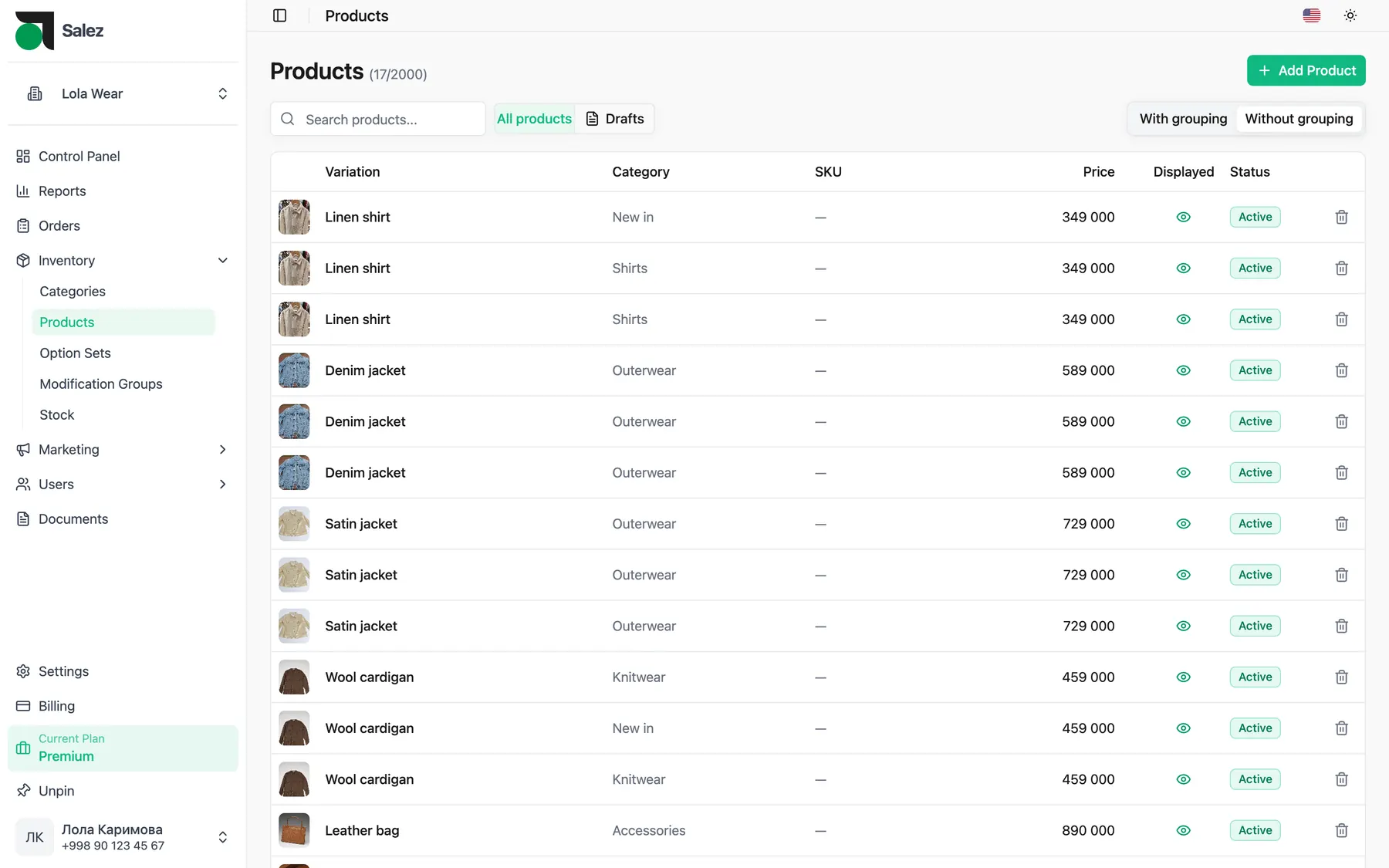Switch to the Drafts tab
Viewport: 1389px width, 868px height.
pyautogui.click(x=615, y=119)
